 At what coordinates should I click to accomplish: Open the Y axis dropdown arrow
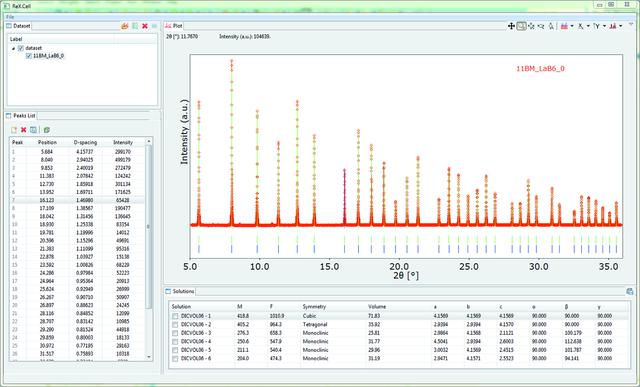(x=604, y=26)
